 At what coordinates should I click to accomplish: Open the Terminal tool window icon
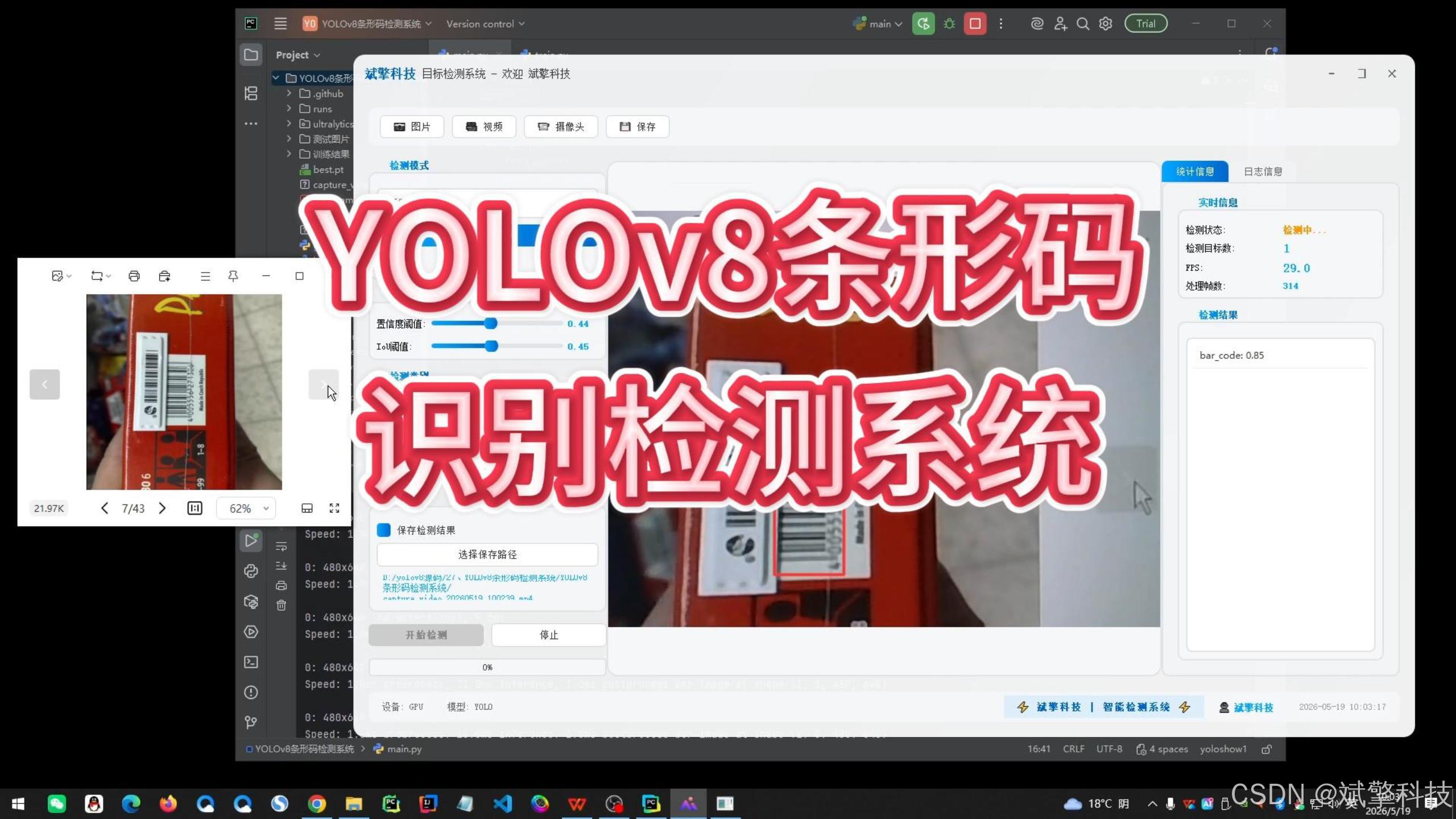pyautogui.click(x=251, y=662)
